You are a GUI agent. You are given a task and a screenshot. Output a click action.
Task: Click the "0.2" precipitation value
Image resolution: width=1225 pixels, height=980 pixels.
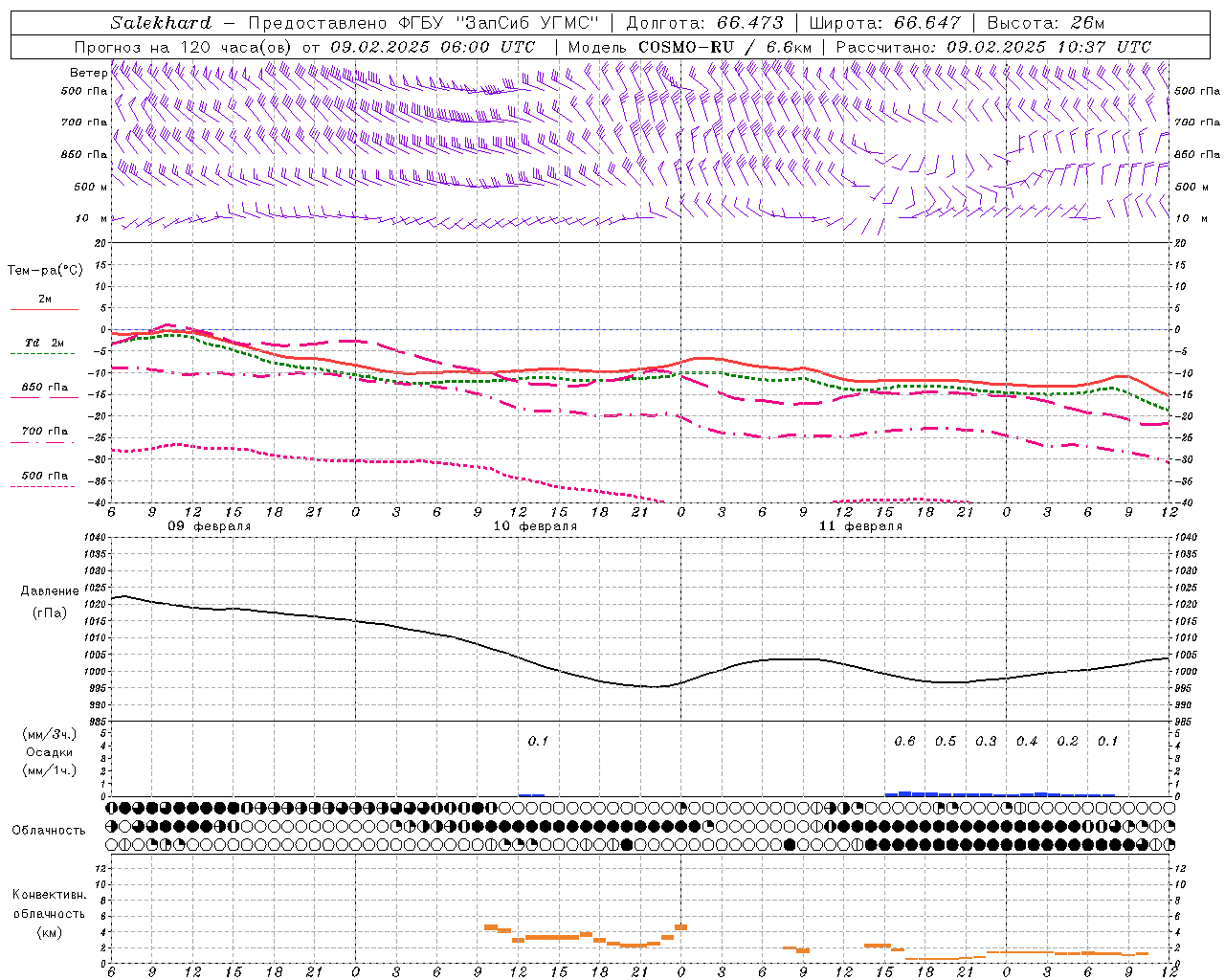click(x=1067, y=742)
